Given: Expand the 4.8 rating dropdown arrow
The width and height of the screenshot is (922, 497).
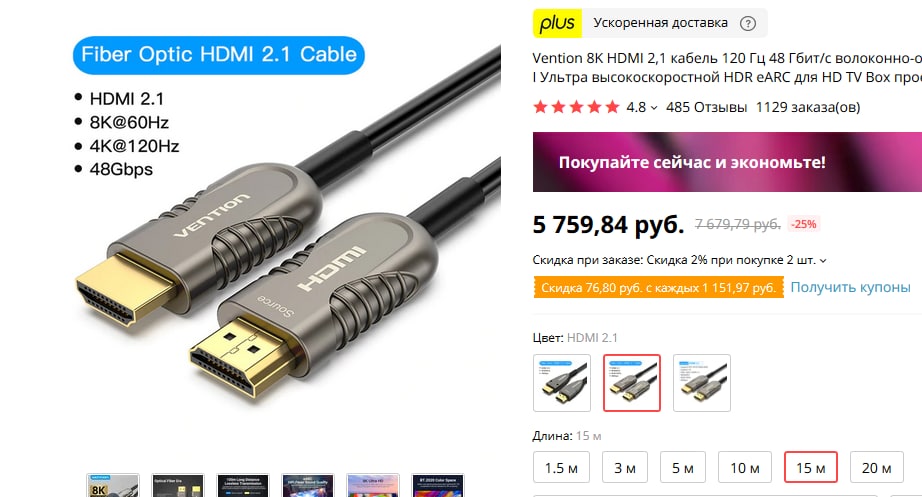Looking at the screenshot, I should click(x=654, y=108).
